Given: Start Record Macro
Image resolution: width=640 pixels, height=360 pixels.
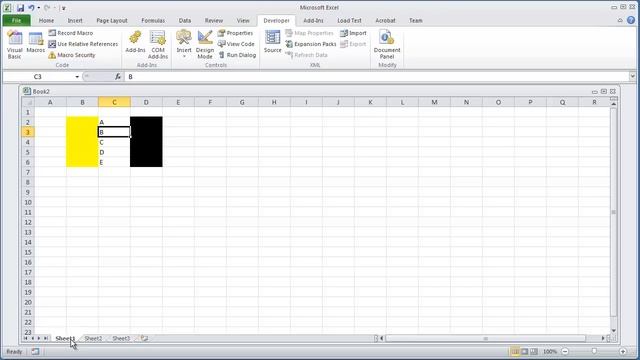Looking at the screenshot, I should 71,33.
